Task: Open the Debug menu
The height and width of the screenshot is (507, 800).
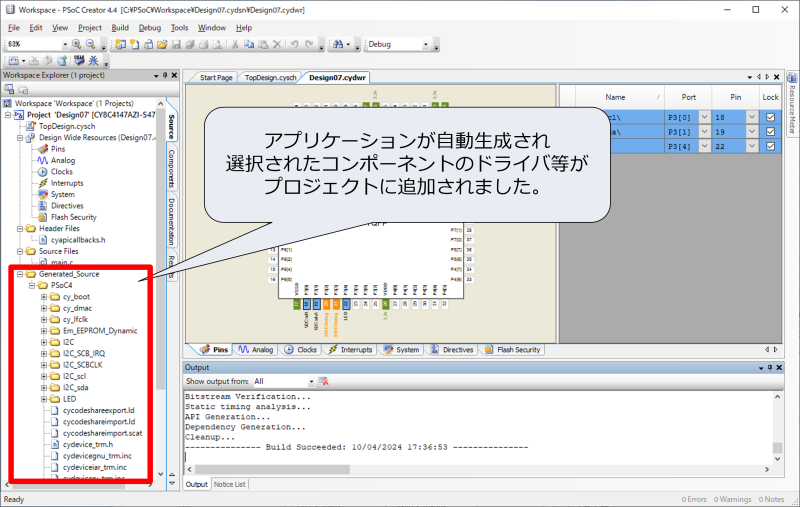Action: [149, 28]
